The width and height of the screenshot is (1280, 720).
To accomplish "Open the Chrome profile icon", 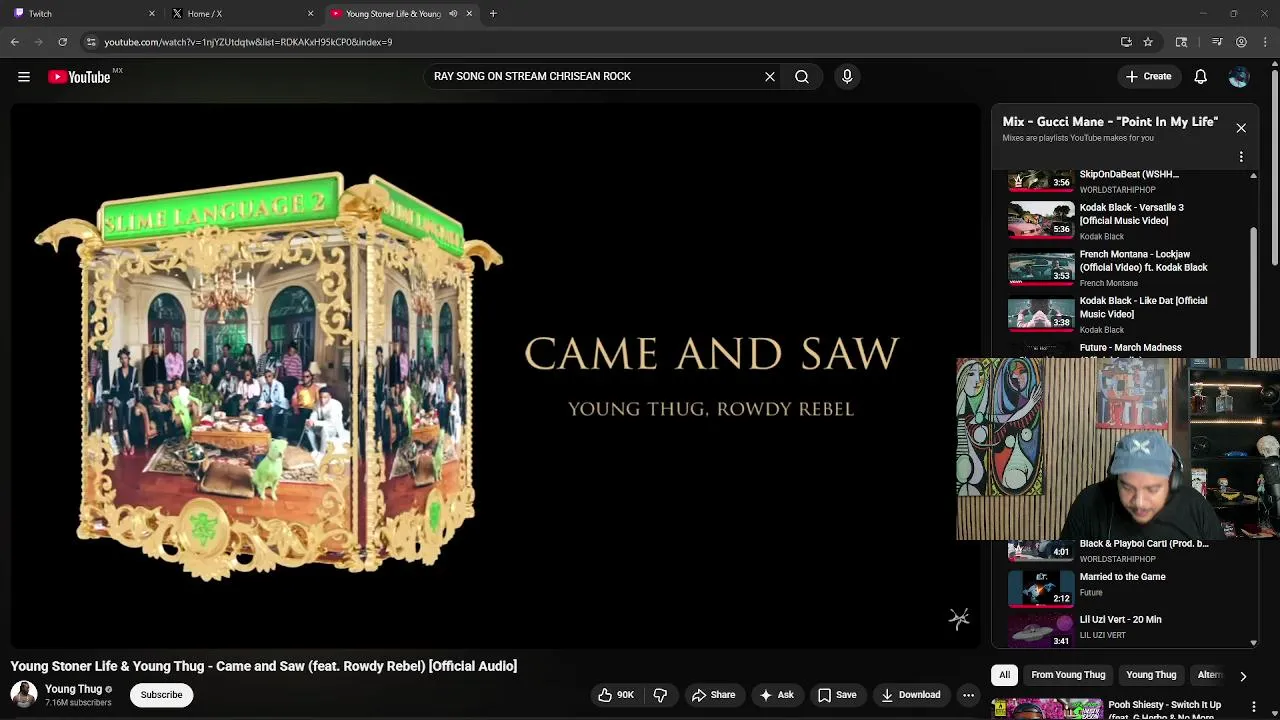I will tap(1241, 42).
